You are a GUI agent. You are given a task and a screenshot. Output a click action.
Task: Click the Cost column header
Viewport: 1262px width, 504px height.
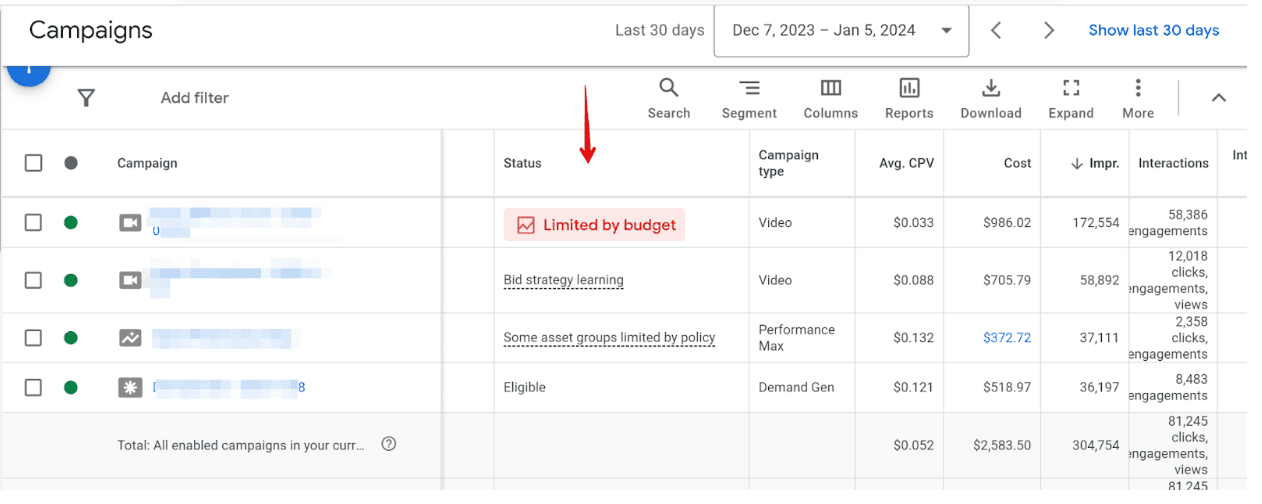coord(1017,163)
